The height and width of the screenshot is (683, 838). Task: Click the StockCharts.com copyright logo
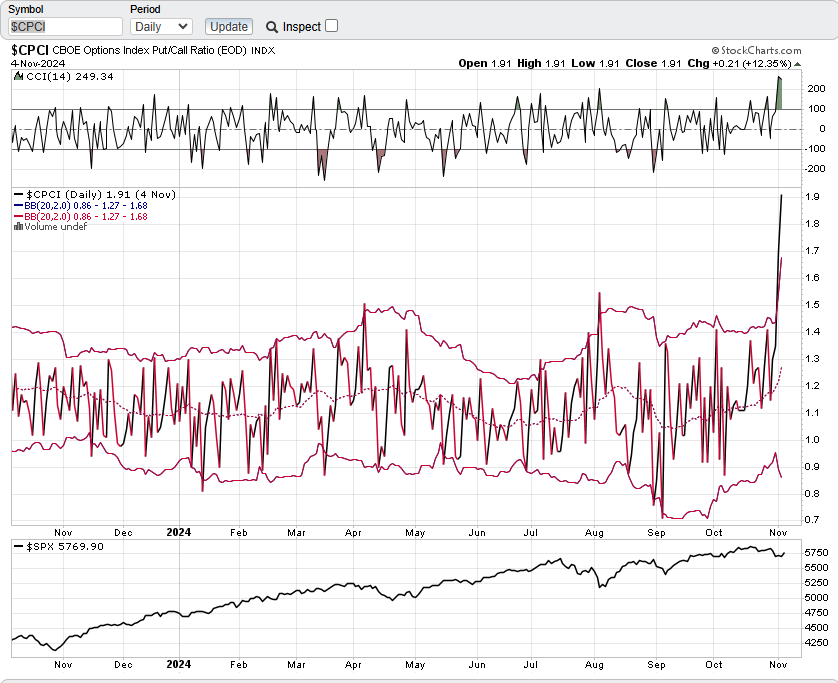pos(756,50)
